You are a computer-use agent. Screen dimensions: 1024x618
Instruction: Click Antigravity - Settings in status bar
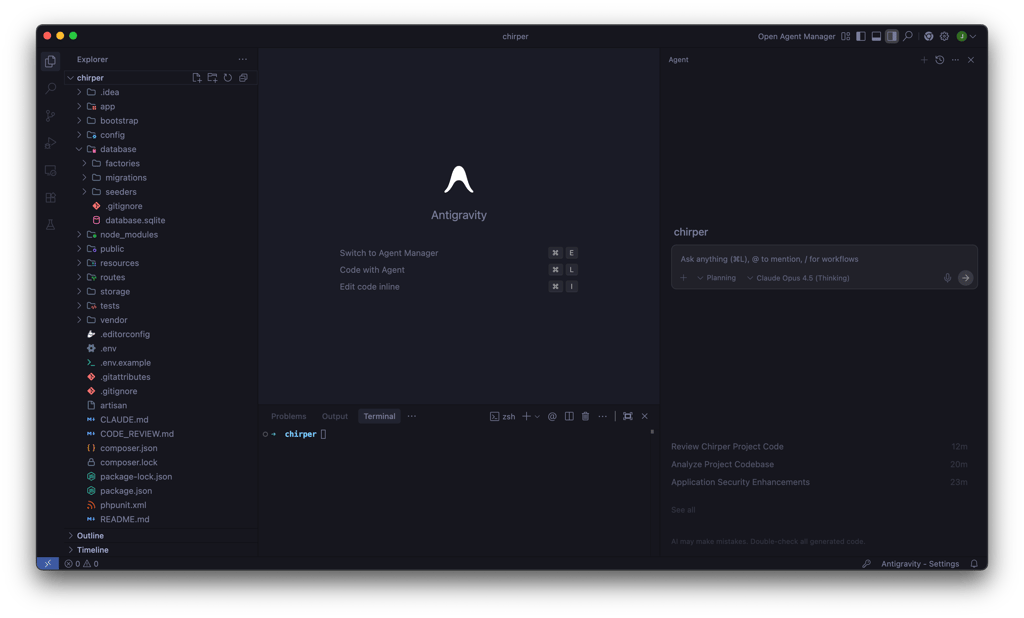coord(920,564)
